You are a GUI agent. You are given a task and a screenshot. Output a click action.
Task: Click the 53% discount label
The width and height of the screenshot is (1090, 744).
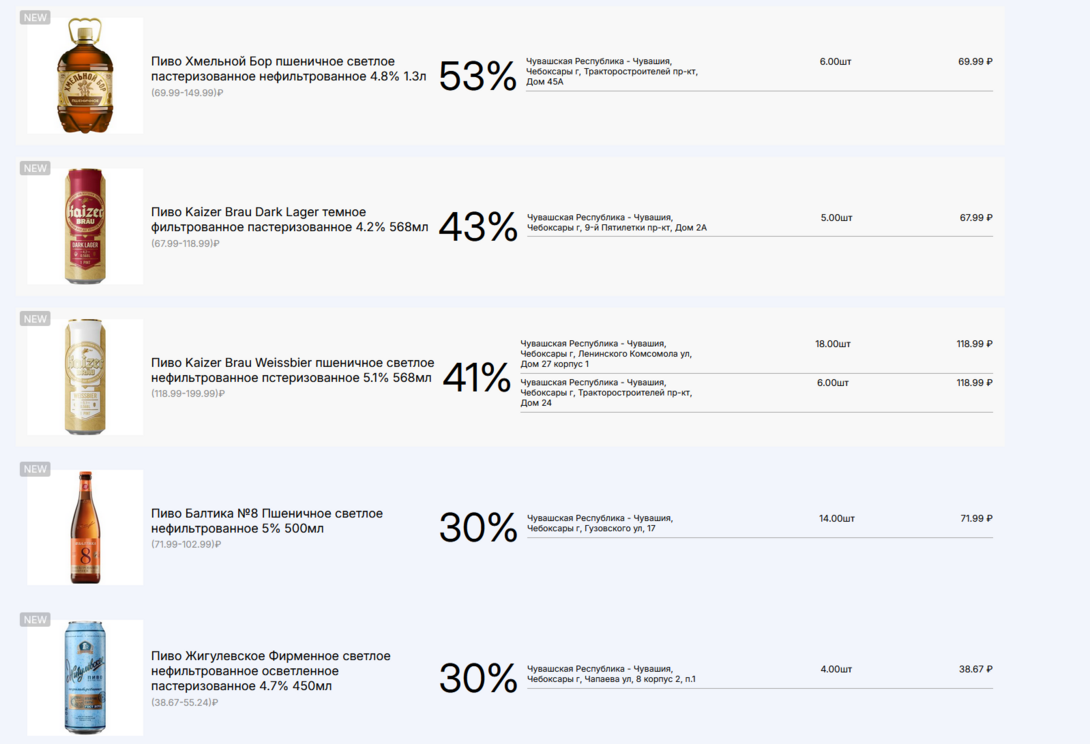478,76
